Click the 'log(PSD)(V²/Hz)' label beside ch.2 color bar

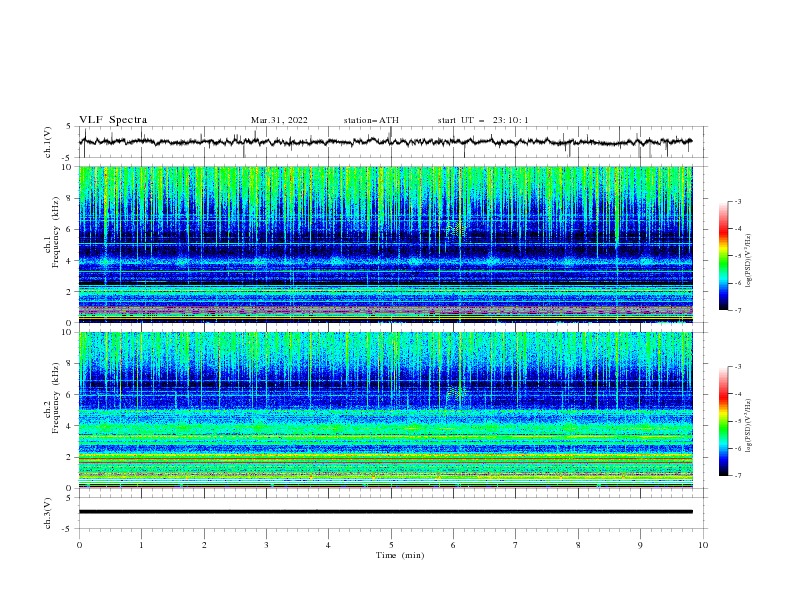748,425
